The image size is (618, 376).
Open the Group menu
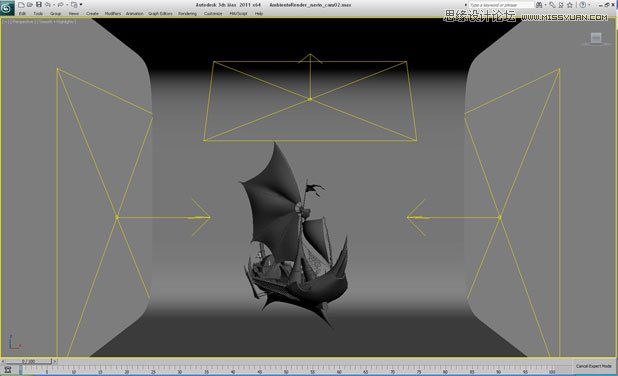tap(56, 13)
